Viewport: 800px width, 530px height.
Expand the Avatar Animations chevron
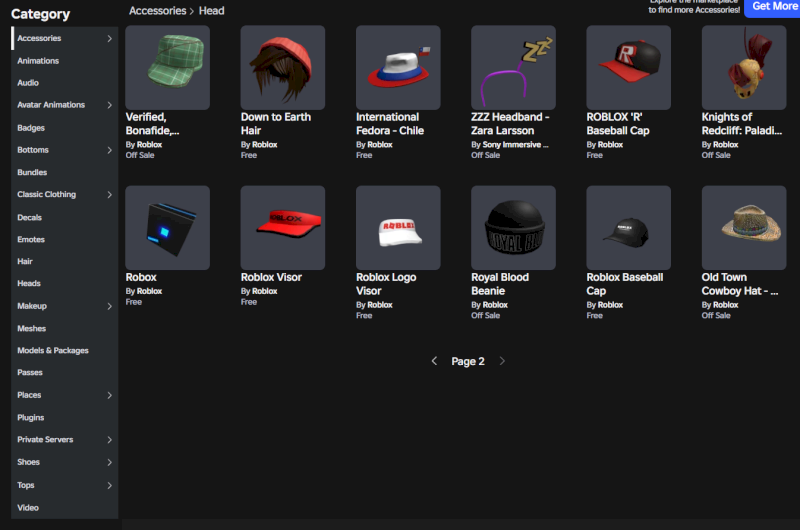tap(110, 105)
